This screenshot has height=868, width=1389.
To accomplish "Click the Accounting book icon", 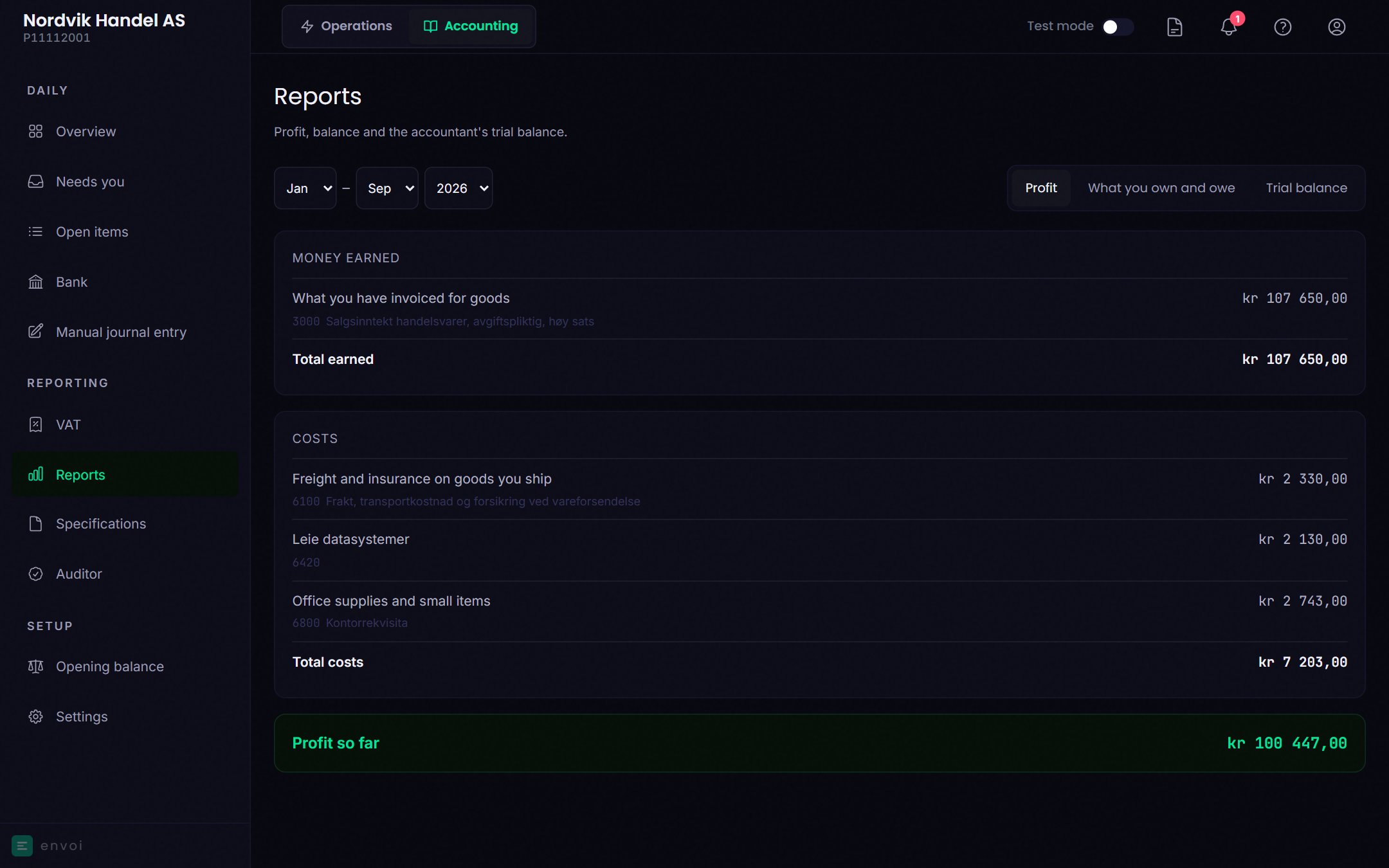I will [x=430, y=26].
